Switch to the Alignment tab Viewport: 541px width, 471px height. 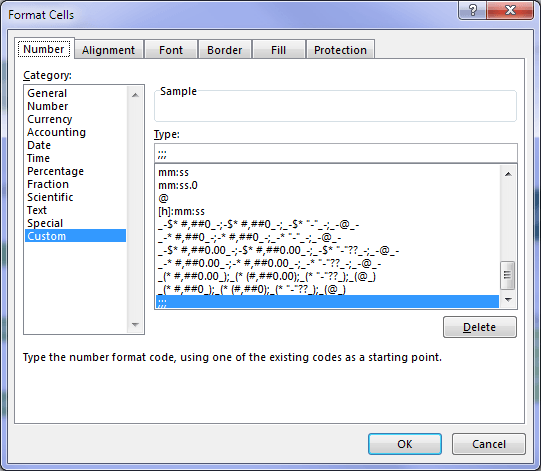tap(108, 50)
